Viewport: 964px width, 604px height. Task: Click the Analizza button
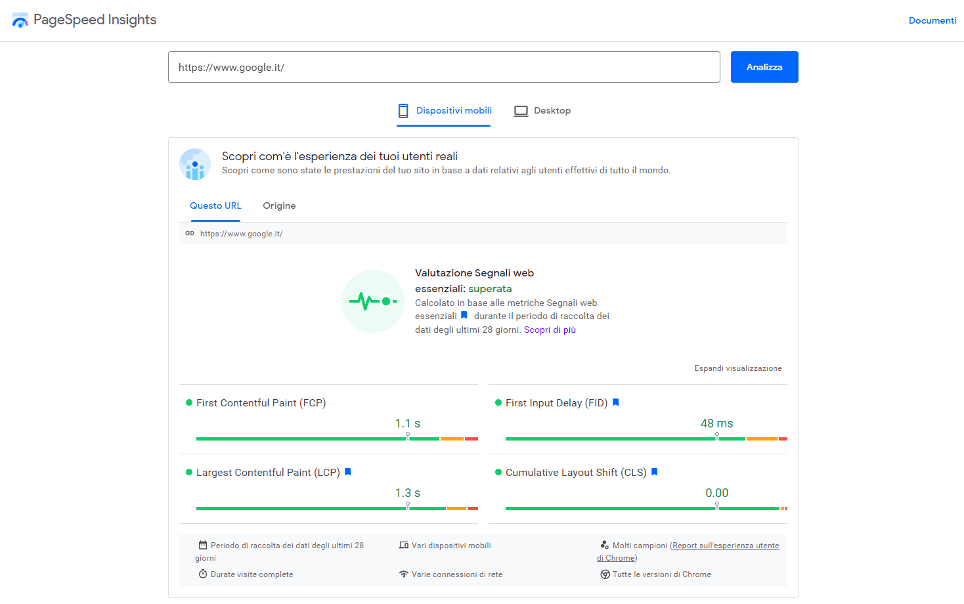tap(764, 67)
